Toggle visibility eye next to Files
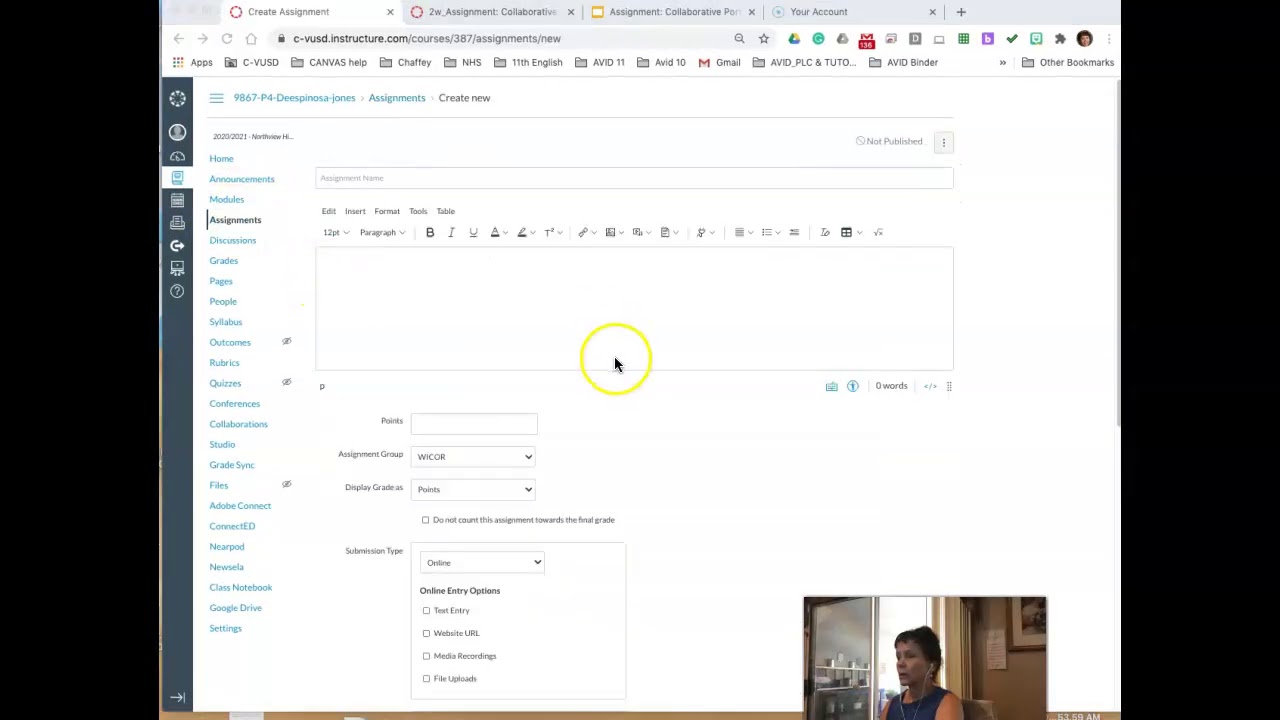Screen dimensions: 1280x720 (286, 484)
